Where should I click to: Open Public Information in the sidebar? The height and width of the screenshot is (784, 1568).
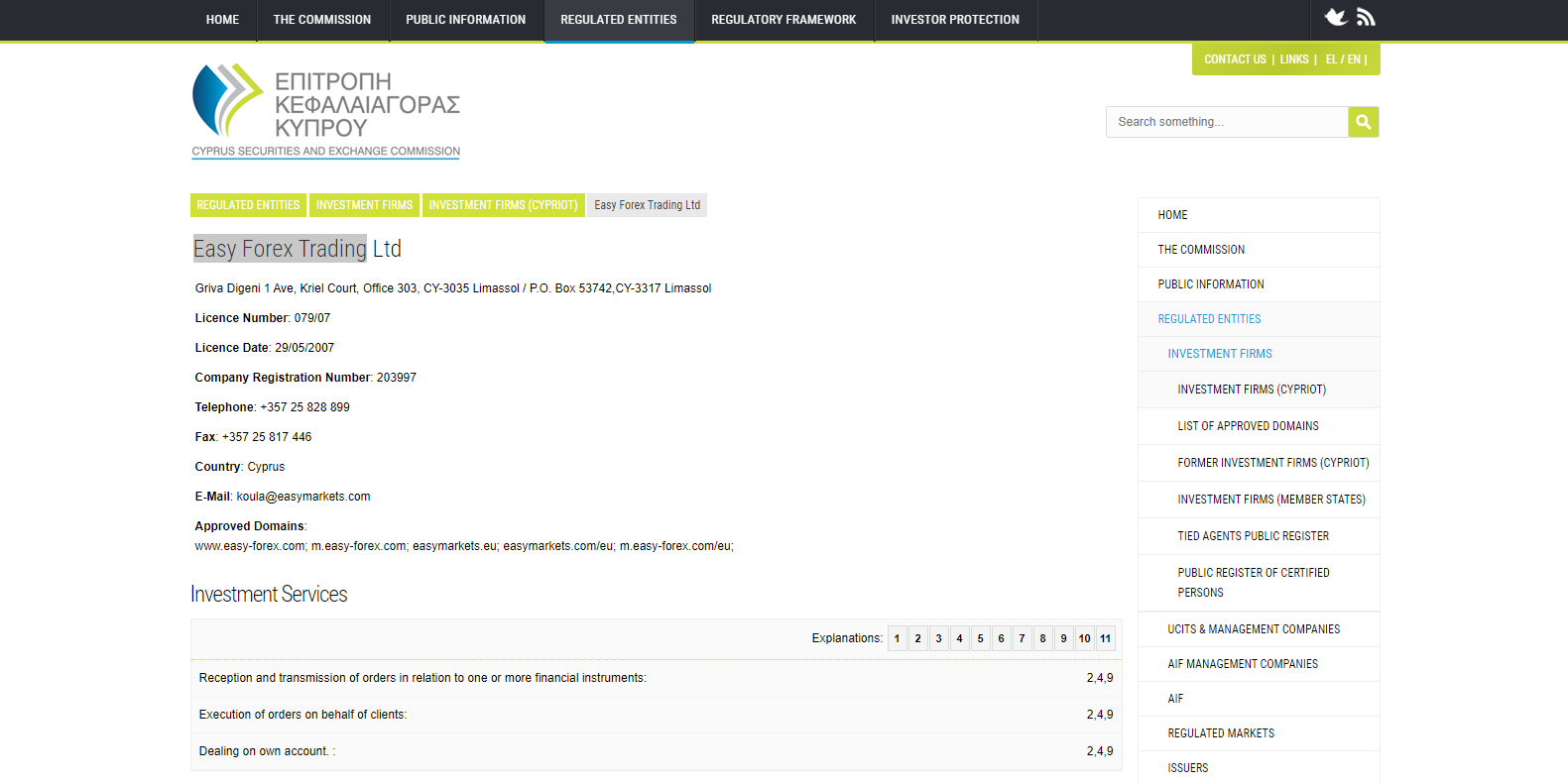point(1259,284)
